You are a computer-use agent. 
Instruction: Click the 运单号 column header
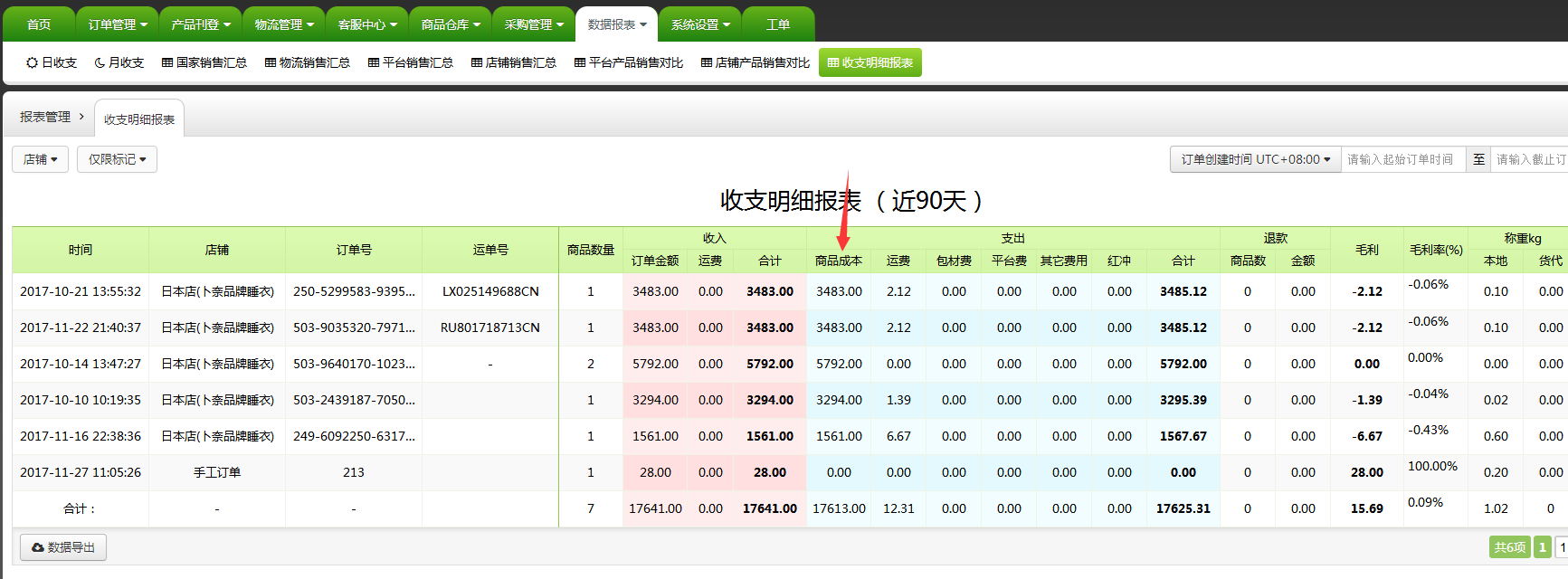click(490, 250)
